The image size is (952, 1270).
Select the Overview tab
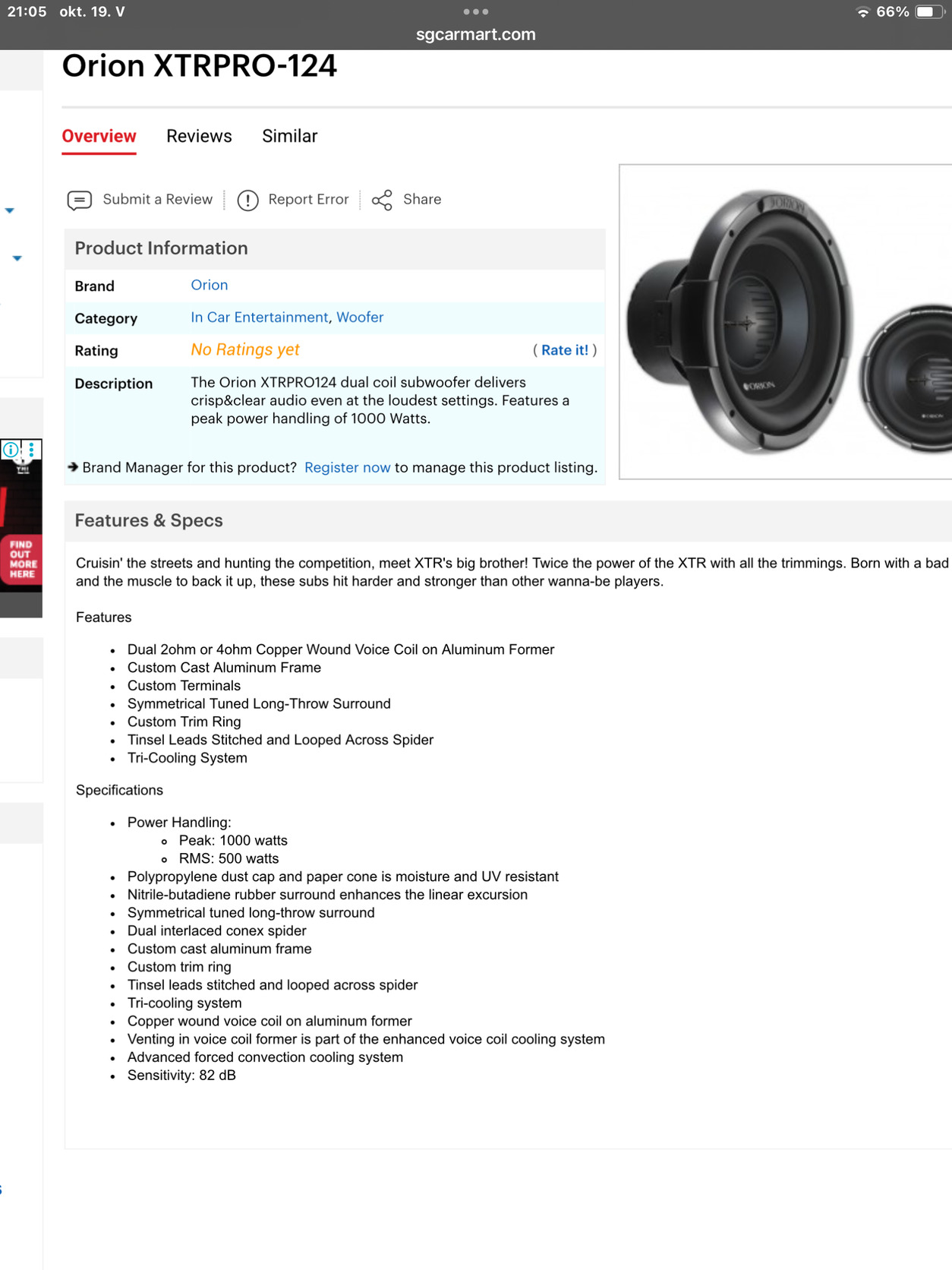point(99,136)
